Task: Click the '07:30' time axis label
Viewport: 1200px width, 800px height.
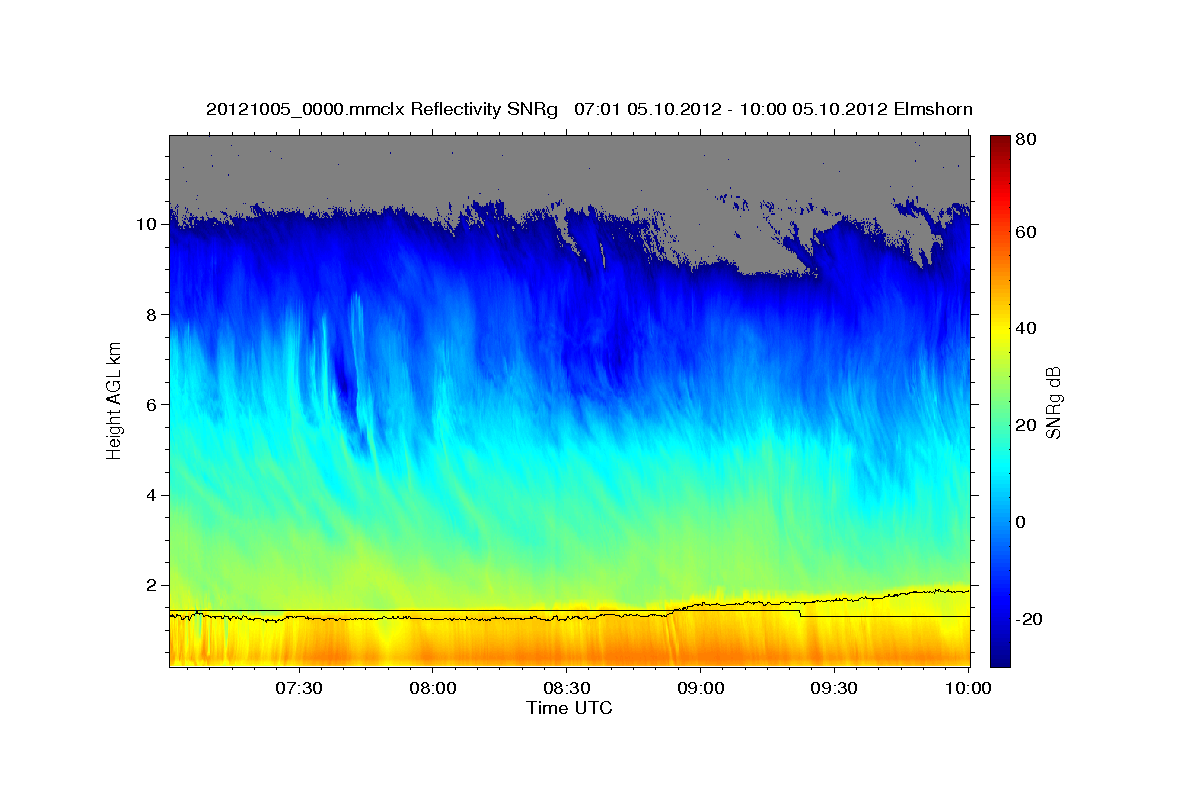Action: [x=299, y=688]
